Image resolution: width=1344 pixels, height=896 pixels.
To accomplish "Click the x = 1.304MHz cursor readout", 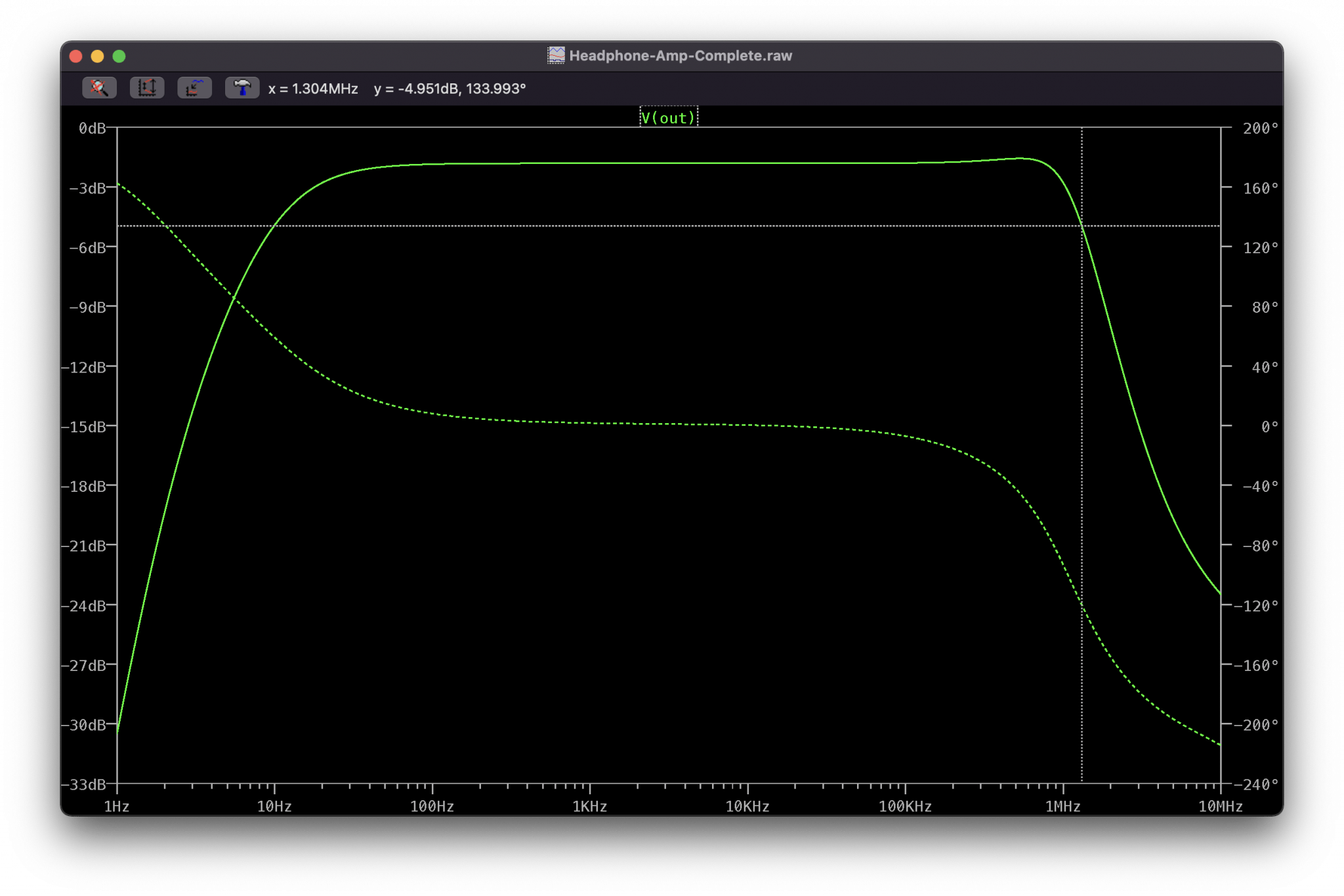I will point(313,89).
